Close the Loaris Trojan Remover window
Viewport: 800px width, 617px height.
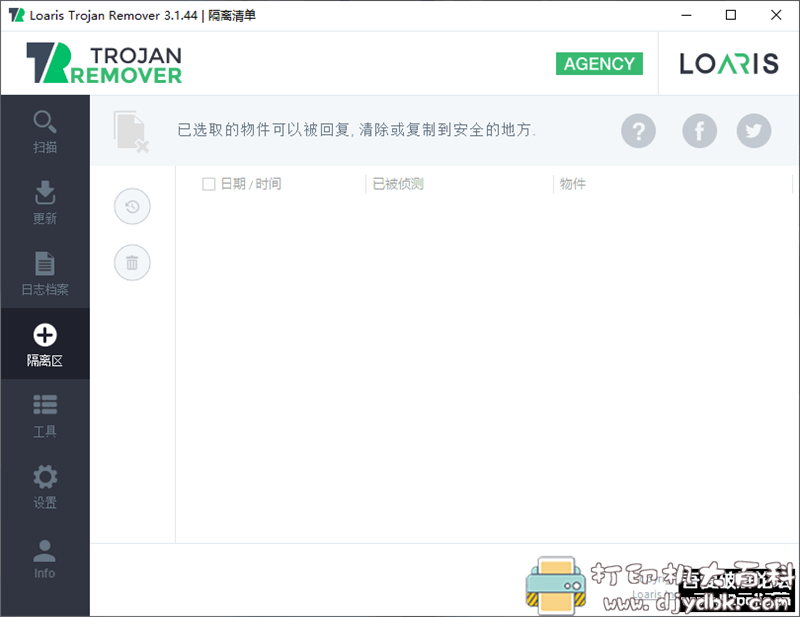pyautogui.click(x=776, y=15)
